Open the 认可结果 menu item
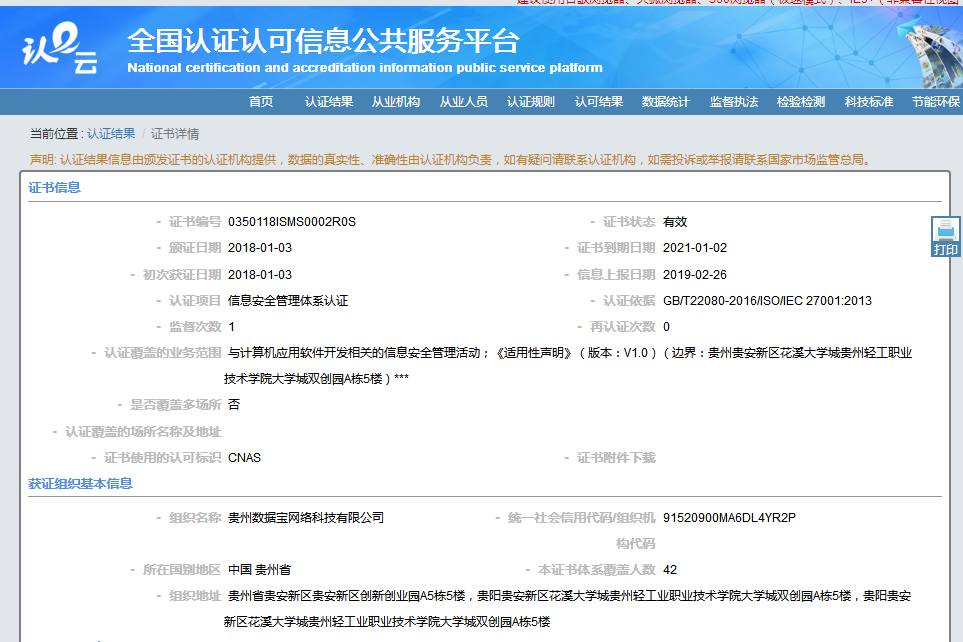The image size is (963, 642). tap(597, 101)
